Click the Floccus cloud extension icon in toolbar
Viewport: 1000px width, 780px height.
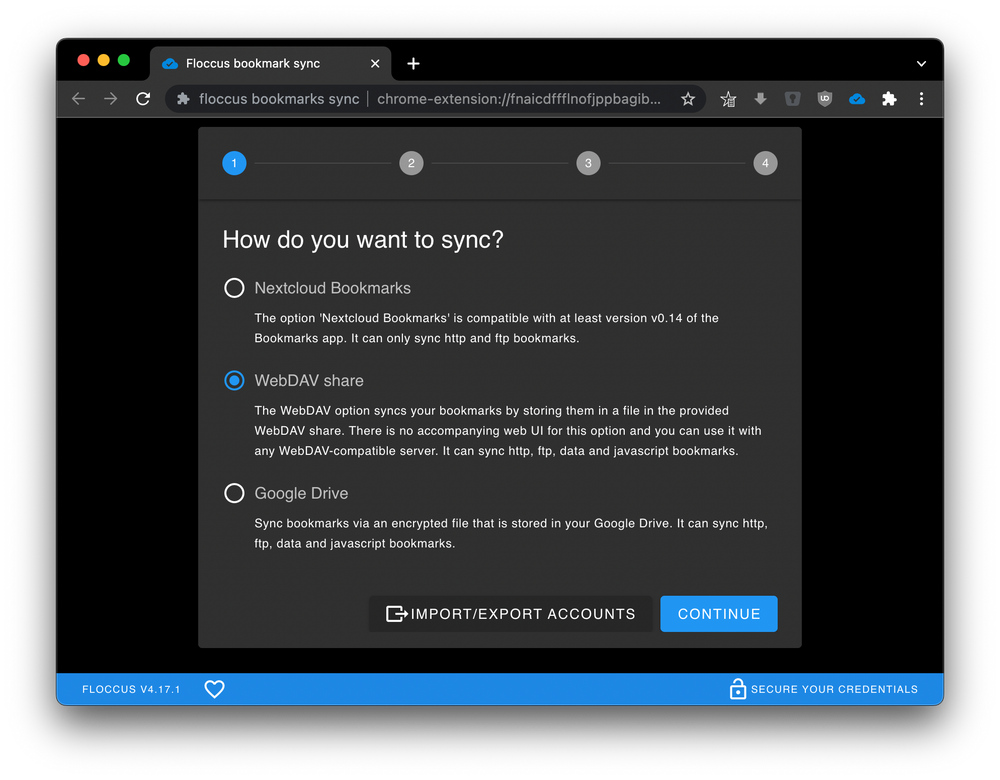(857, 99)
